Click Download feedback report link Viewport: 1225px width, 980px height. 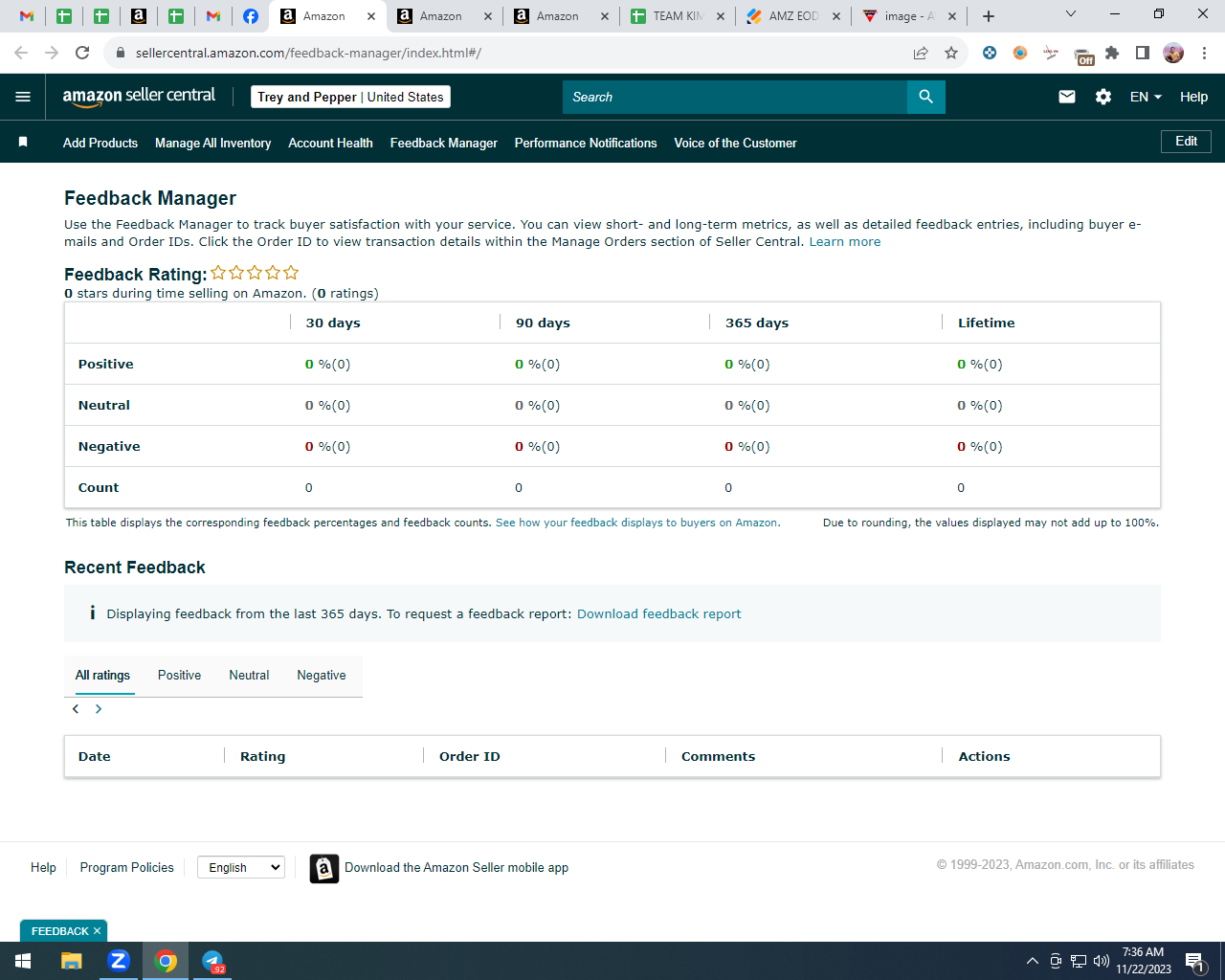658,613
